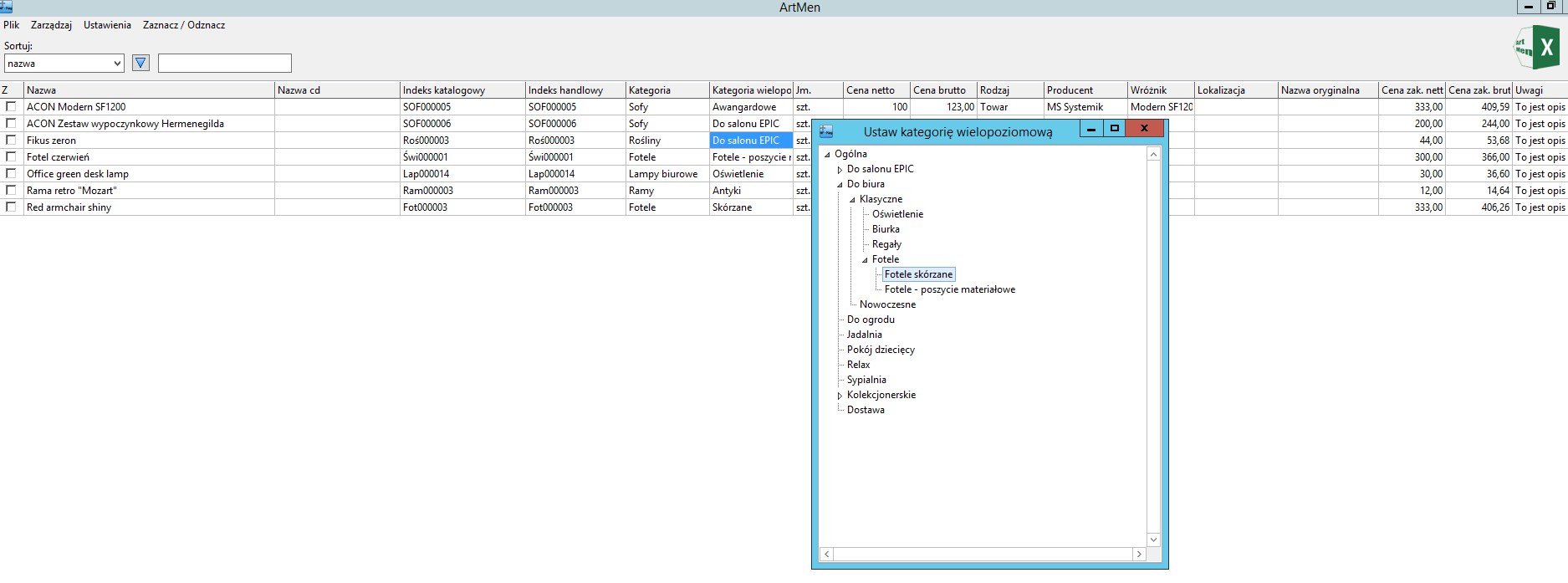This screenshot has height=583, width=1568.
Task: Select Oświetlenie in the category tree
Action: click(897, 214)
